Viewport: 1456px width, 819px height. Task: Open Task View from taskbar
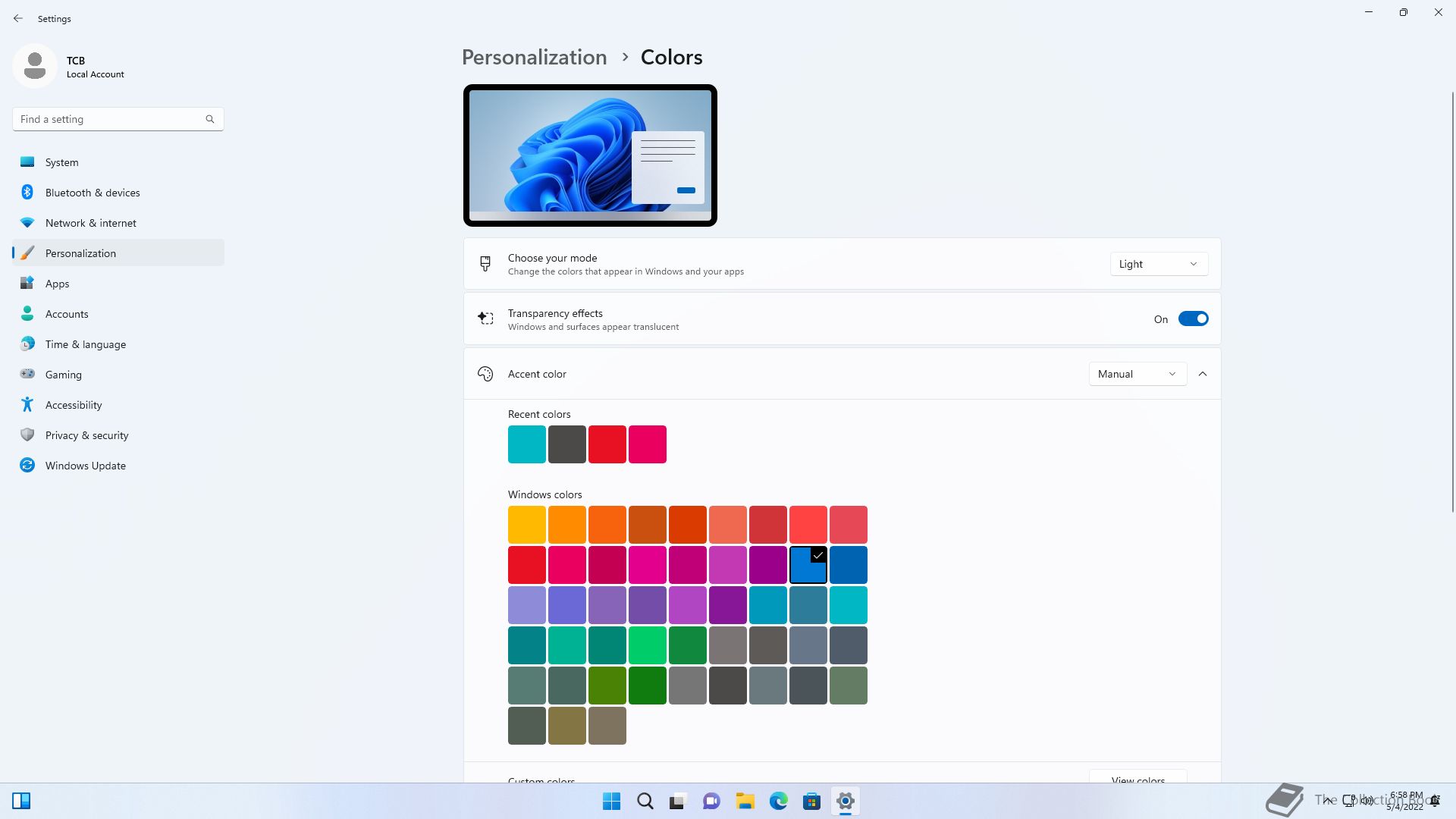click(x=678, y=801)
